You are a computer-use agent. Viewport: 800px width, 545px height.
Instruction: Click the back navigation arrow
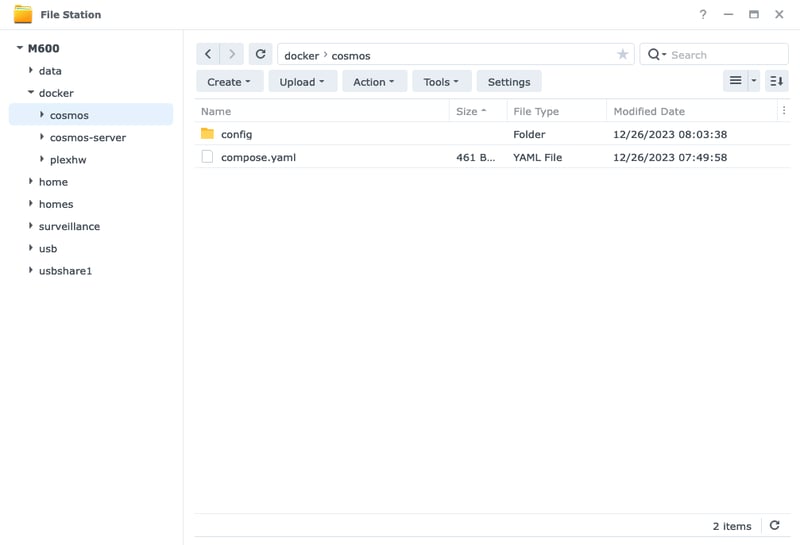(208, 55)
